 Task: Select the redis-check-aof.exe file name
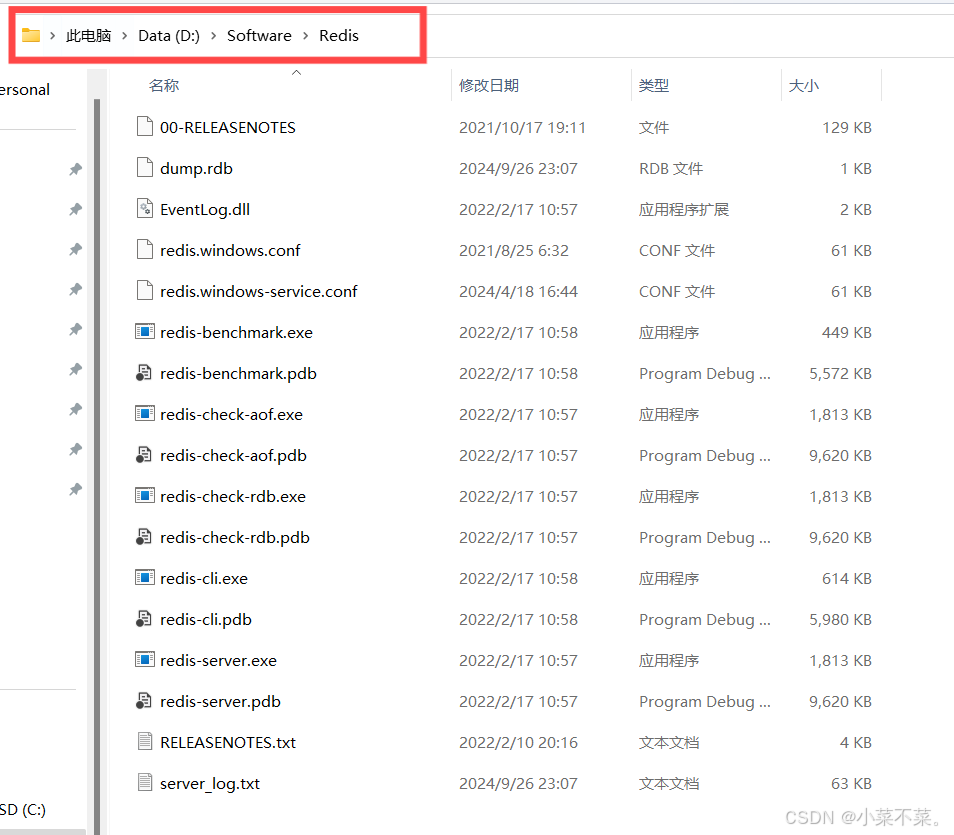click(231, 414)
